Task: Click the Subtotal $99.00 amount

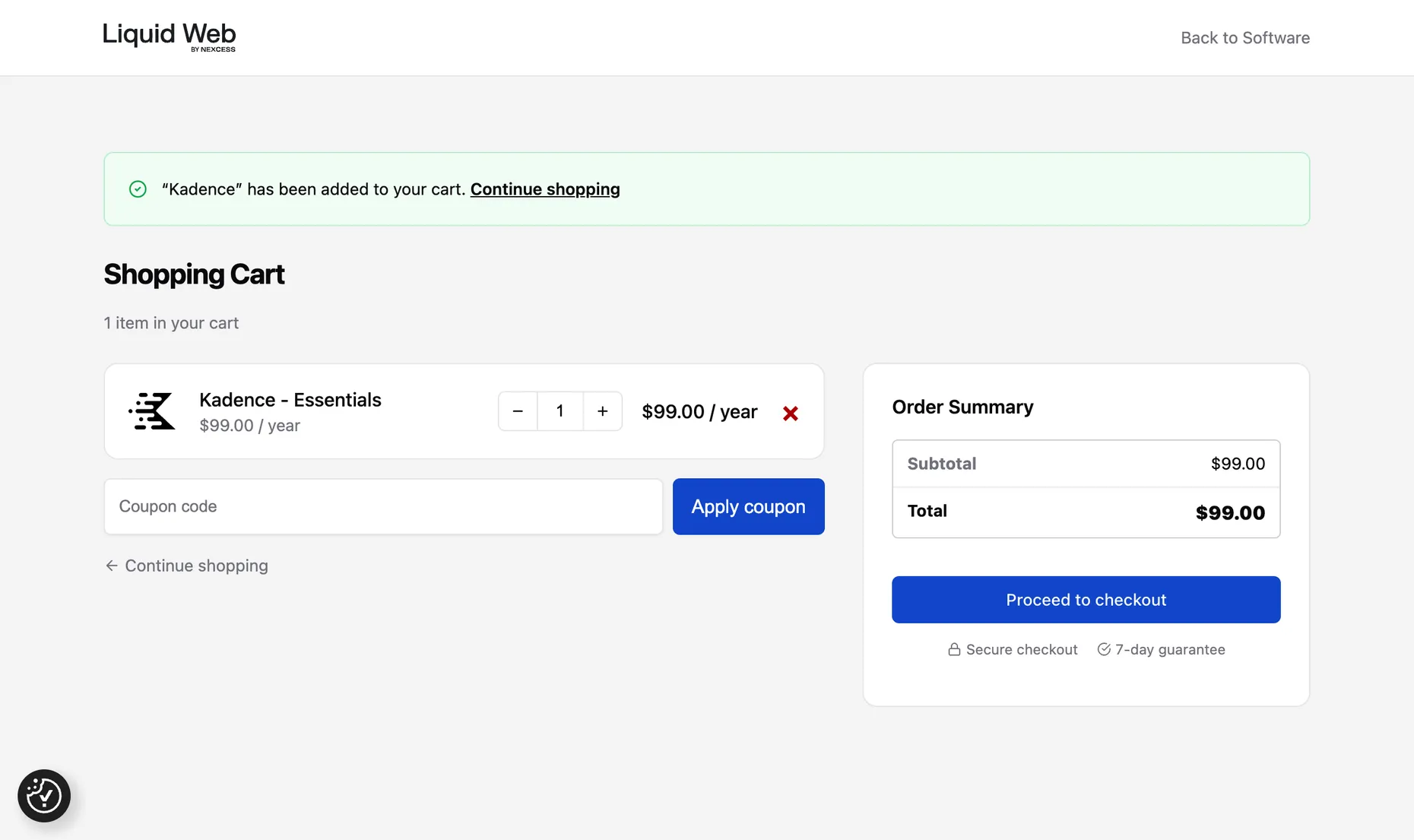Action: [1238, 464]
